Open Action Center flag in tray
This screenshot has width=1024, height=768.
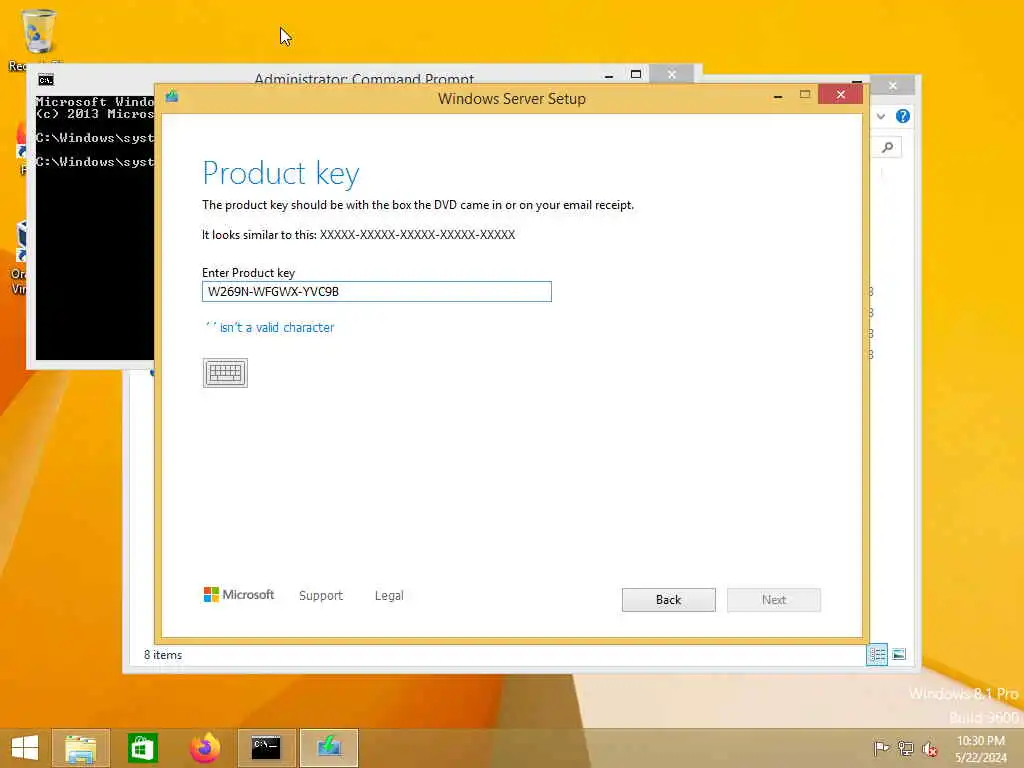(881, 748)
